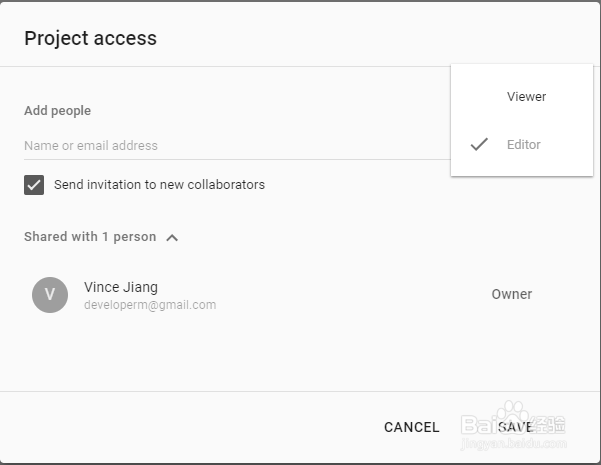Click the Owner role label

[x=511, y=295]
